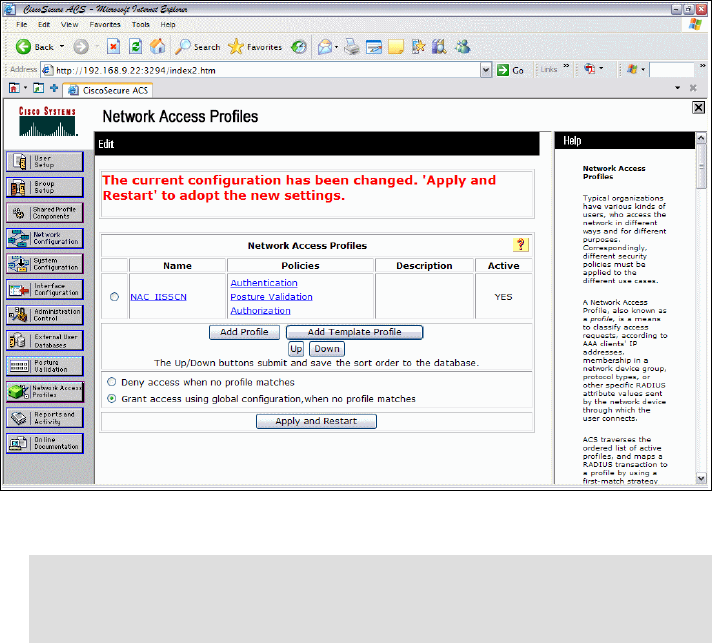The width and height of the screenshot is (712, 643).
Task: Select Deny access when no profile matches
Action: click(111, 381)
